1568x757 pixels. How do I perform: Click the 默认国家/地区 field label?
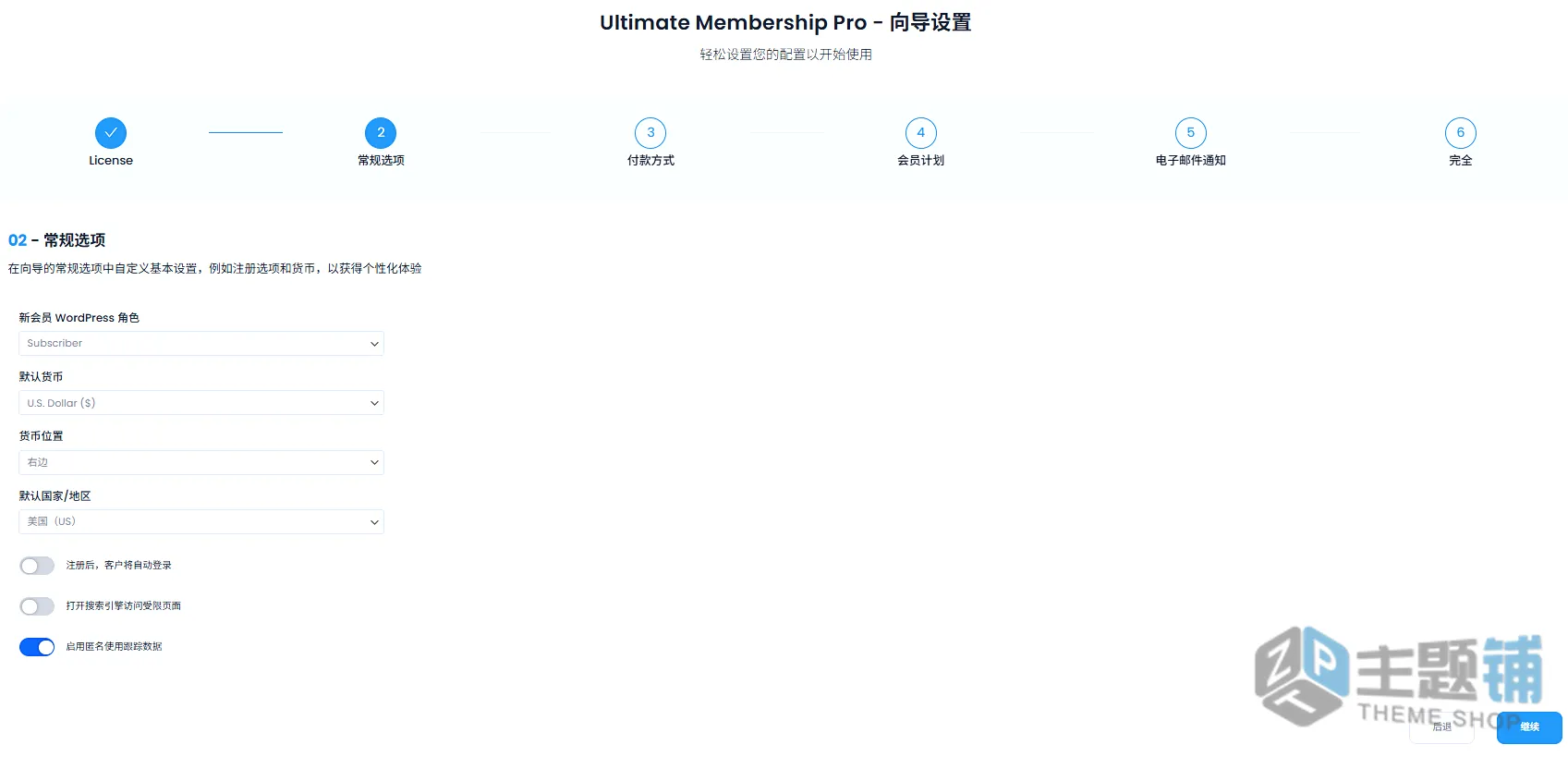[55, 496]
